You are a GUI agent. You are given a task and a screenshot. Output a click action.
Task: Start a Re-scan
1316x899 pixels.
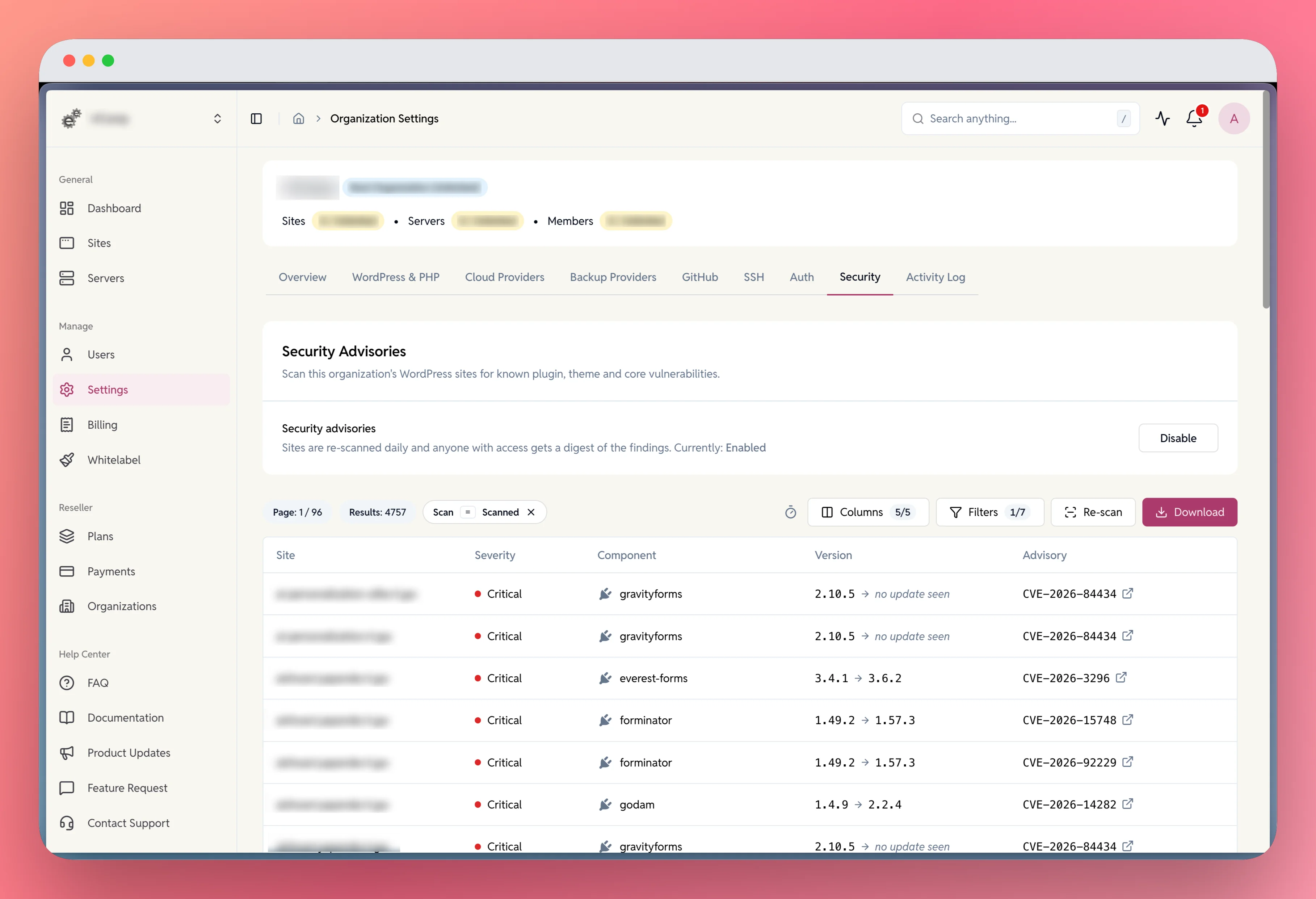[x=1093, y=512]
